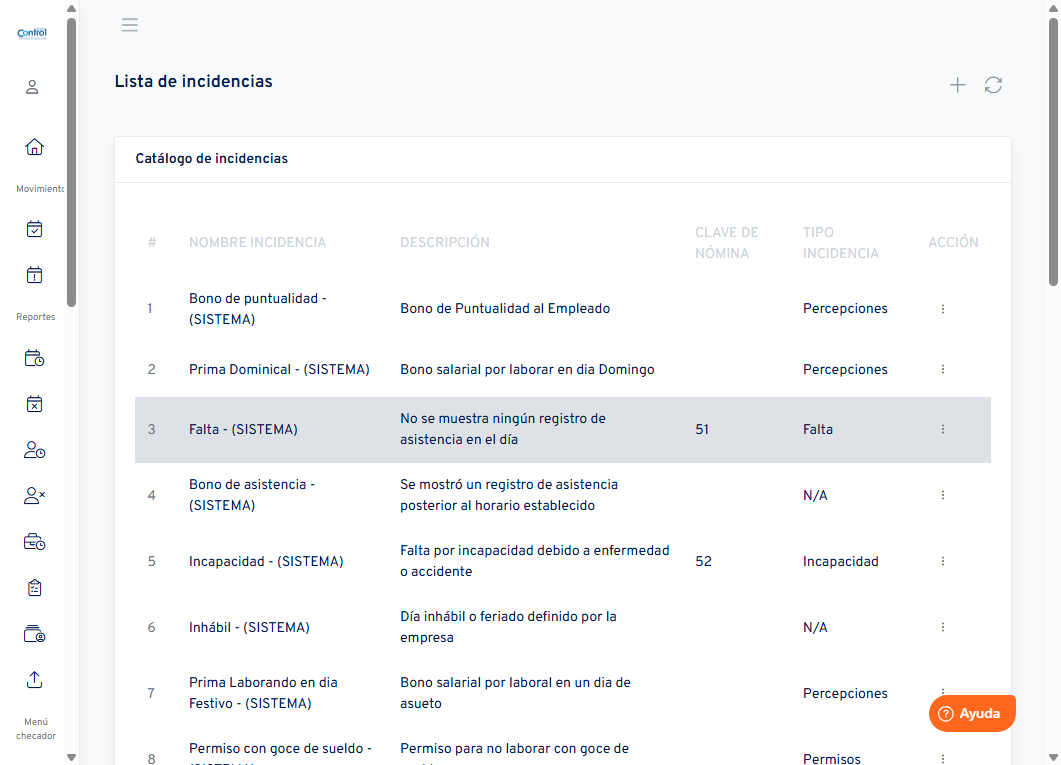Select the 'Prima Dominical - (SISTEMA)' row name
This screenshot has height=765, width=1061.
coord(279,369)
